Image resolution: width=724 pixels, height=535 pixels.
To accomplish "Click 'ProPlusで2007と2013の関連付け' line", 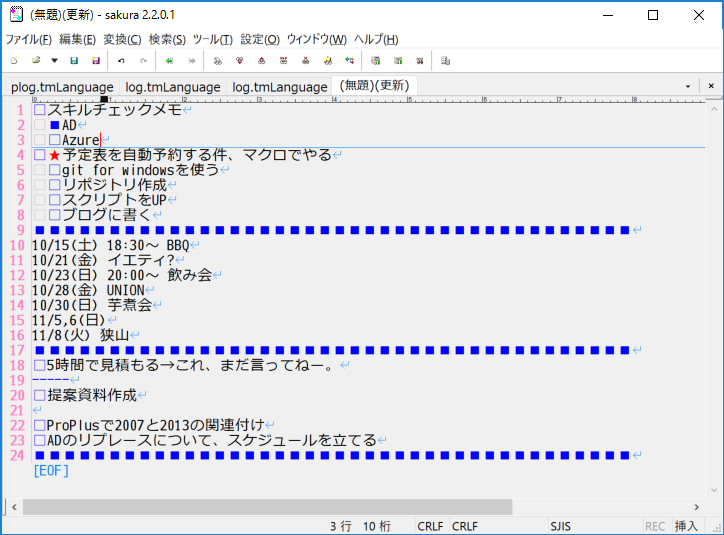I will 155,425.
